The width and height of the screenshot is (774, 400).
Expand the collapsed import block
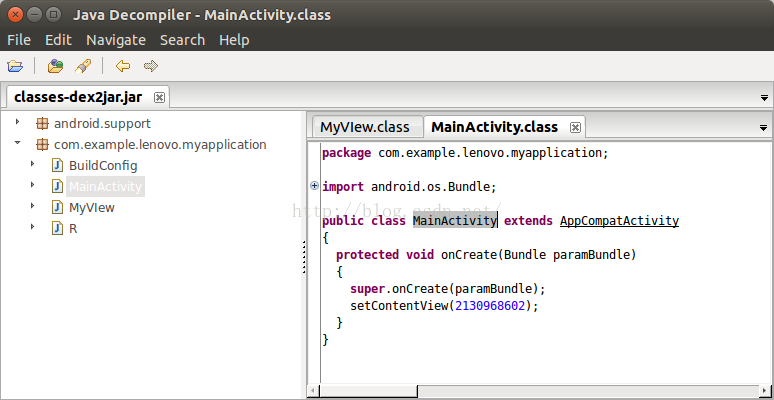(x=314, y=186)
